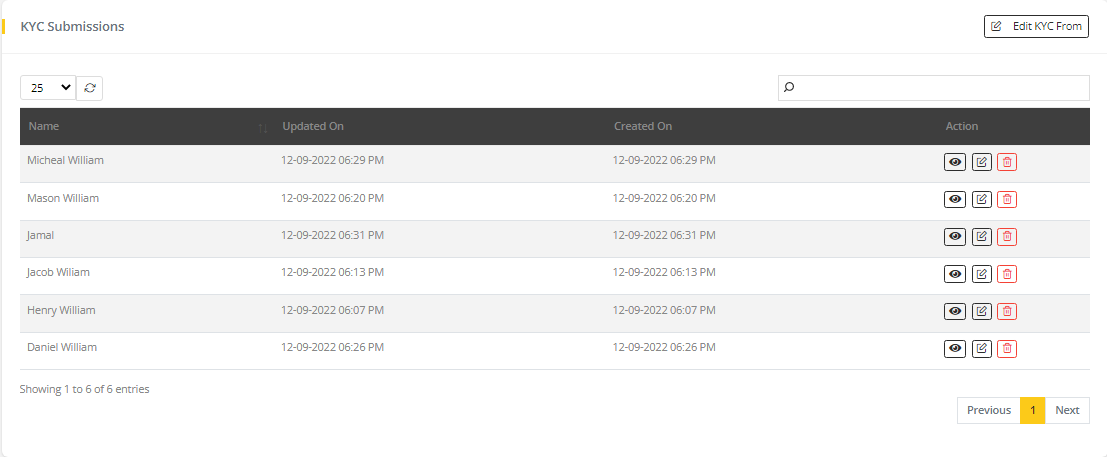Screen dimensions: 1107x457
Task: Click the Updated On column header
Action: pos(313,127)
